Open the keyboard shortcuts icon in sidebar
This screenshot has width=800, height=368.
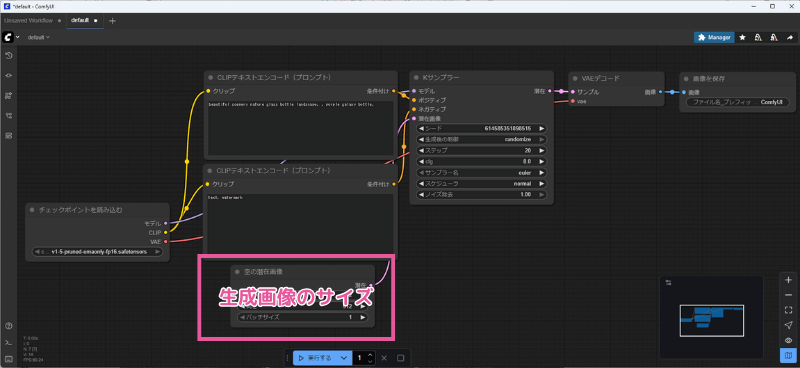point(8,358)
